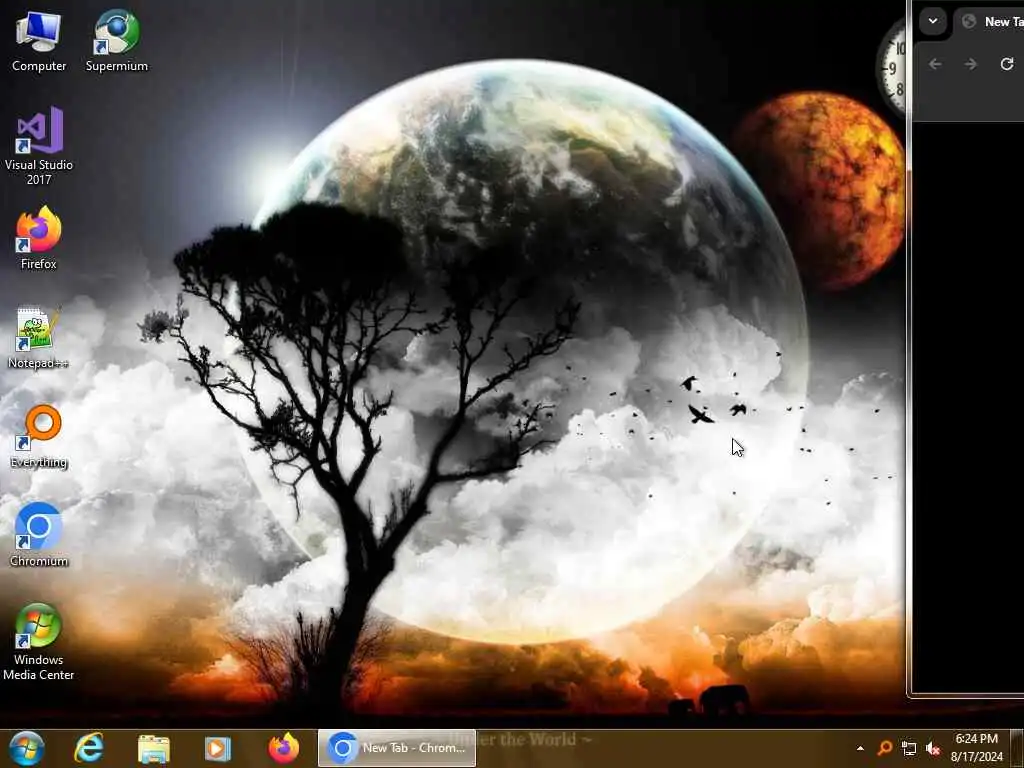Reload the page with the refresh icon
This screenshot has height=768, width=1024.
point(1006,63)
